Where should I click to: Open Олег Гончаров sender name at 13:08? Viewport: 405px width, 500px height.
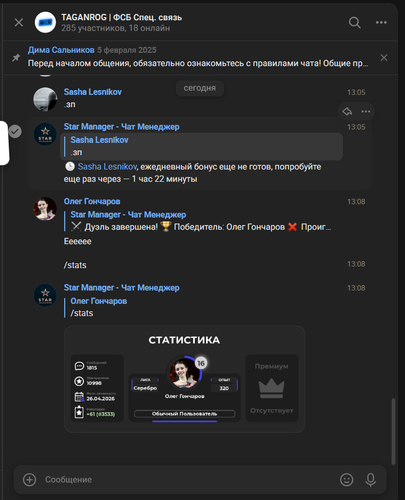92,201
